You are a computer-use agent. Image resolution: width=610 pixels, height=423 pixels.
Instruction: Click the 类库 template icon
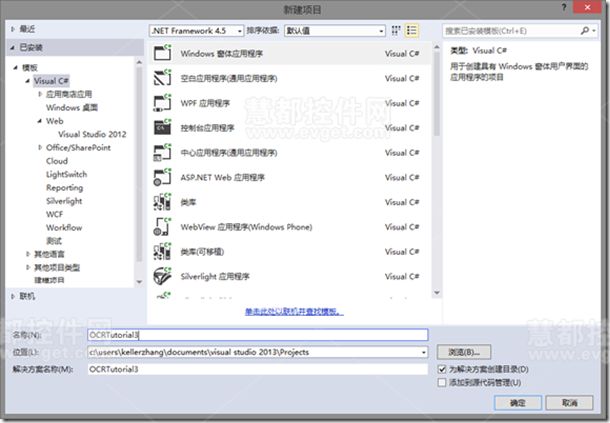(x=162, y=202)
